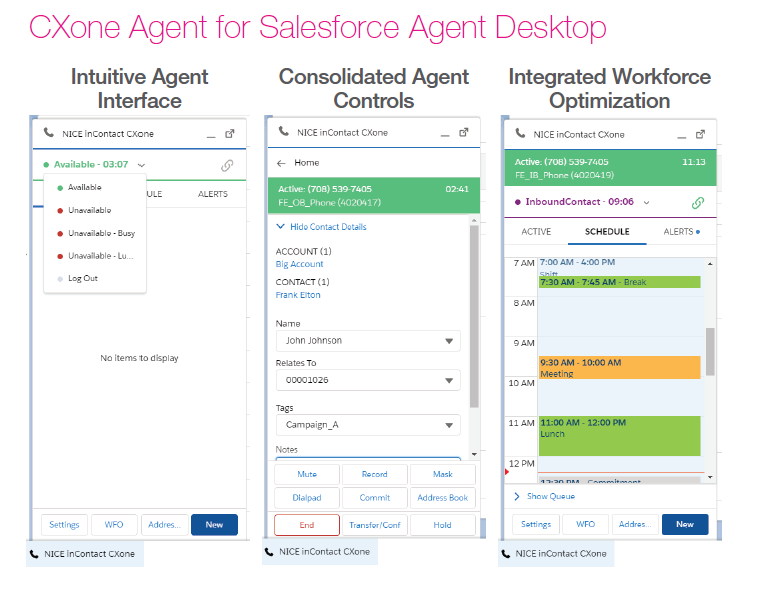This screenshot has width=762, height=590.
Task: Click phone icon in right panel header
Action: pos(520,133)
